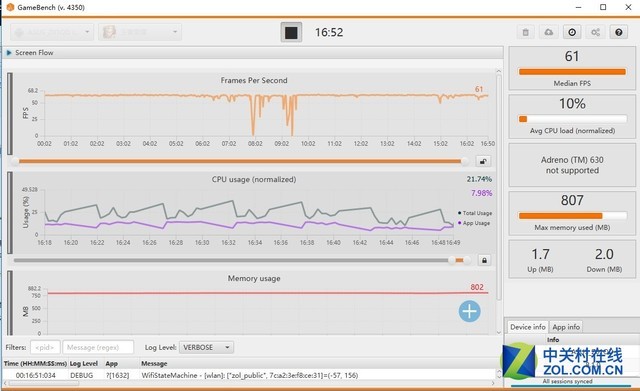Open the device selection dropdown
This screenshot has width=640, height=391.
click(52, 32)
